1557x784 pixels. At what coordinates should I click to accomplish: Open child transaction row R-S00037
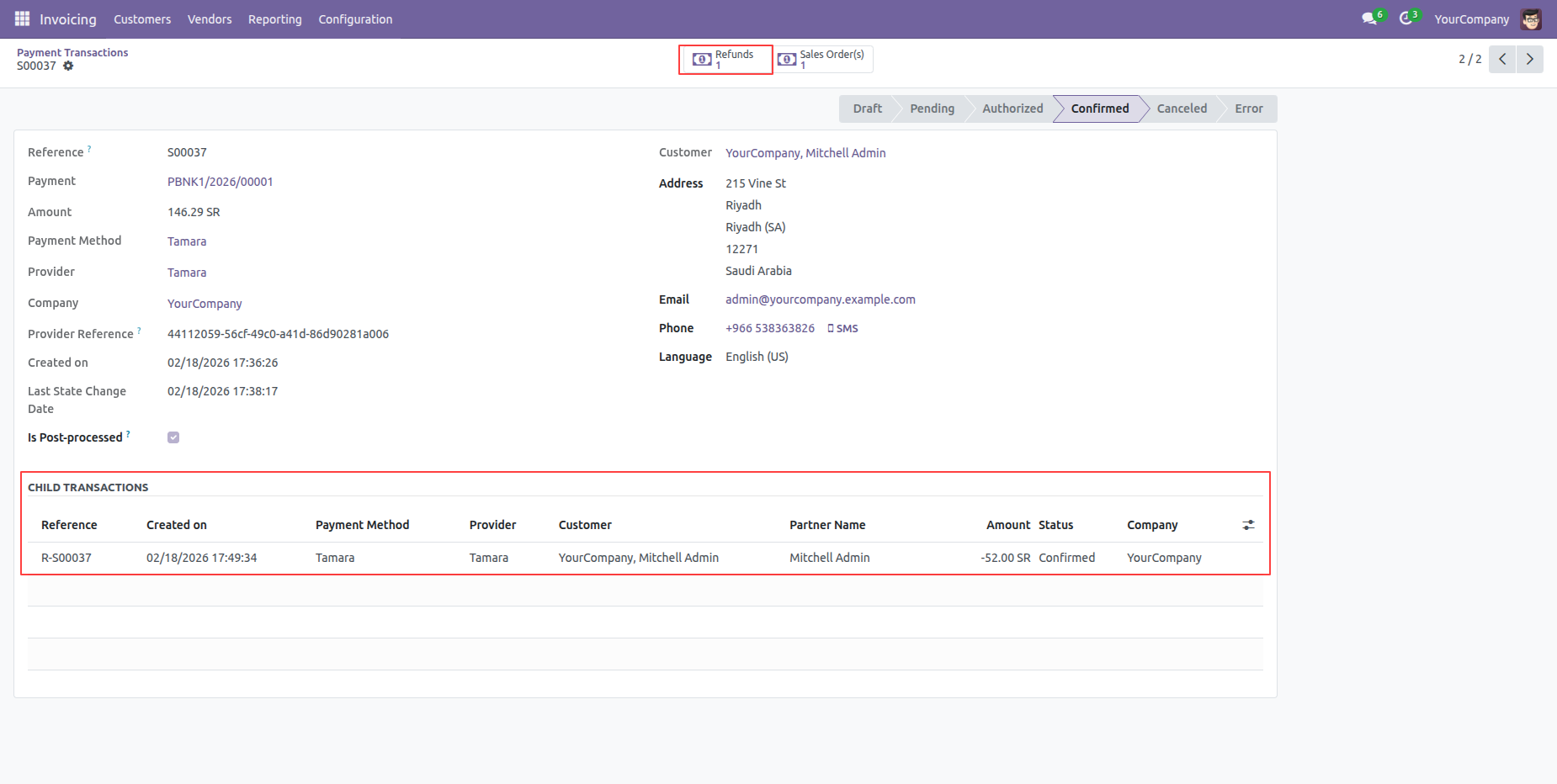tap(66, 558)
